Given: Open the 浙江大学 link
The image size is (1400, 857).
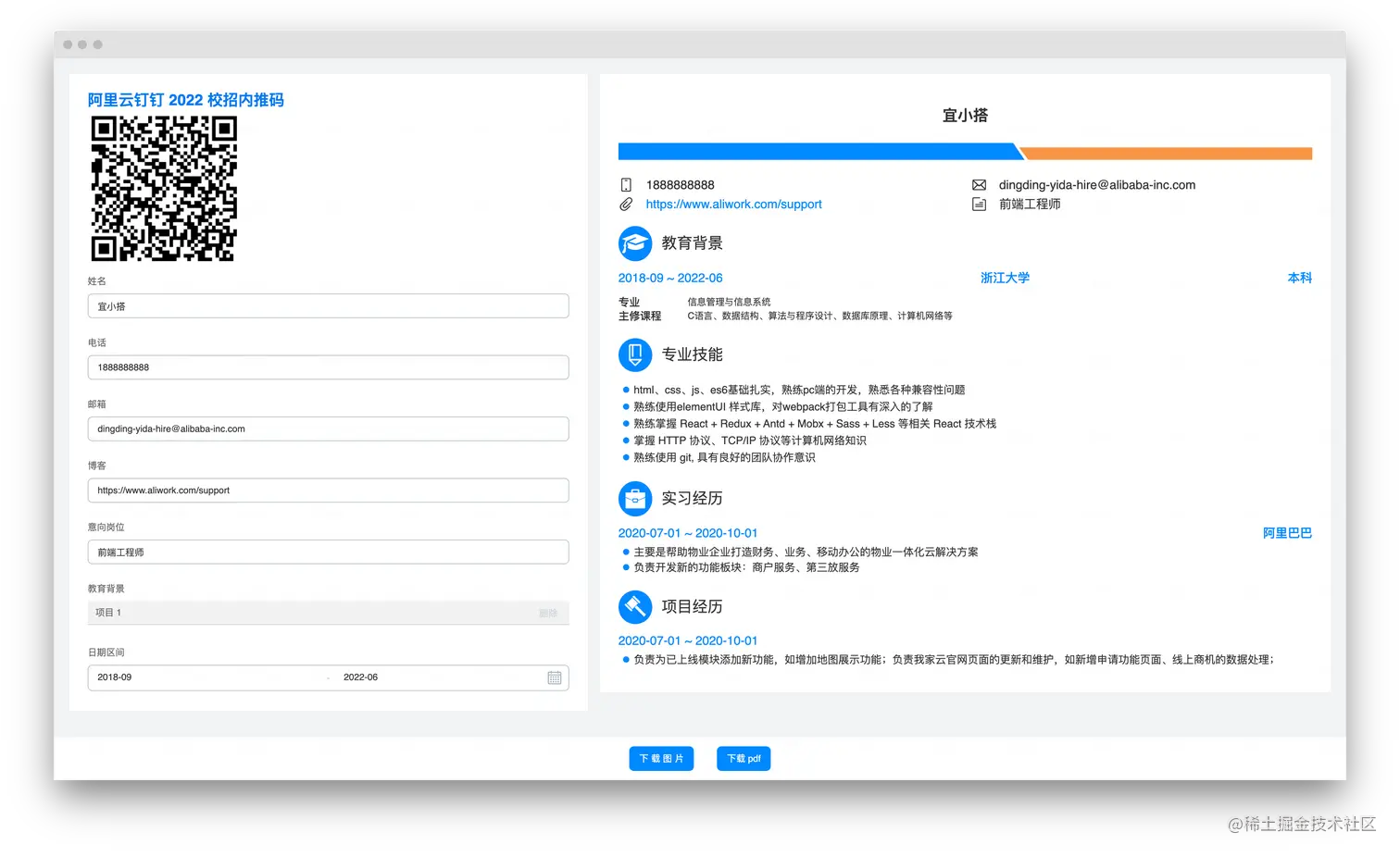Looking at the screenshot, I should click(1006, 278).
